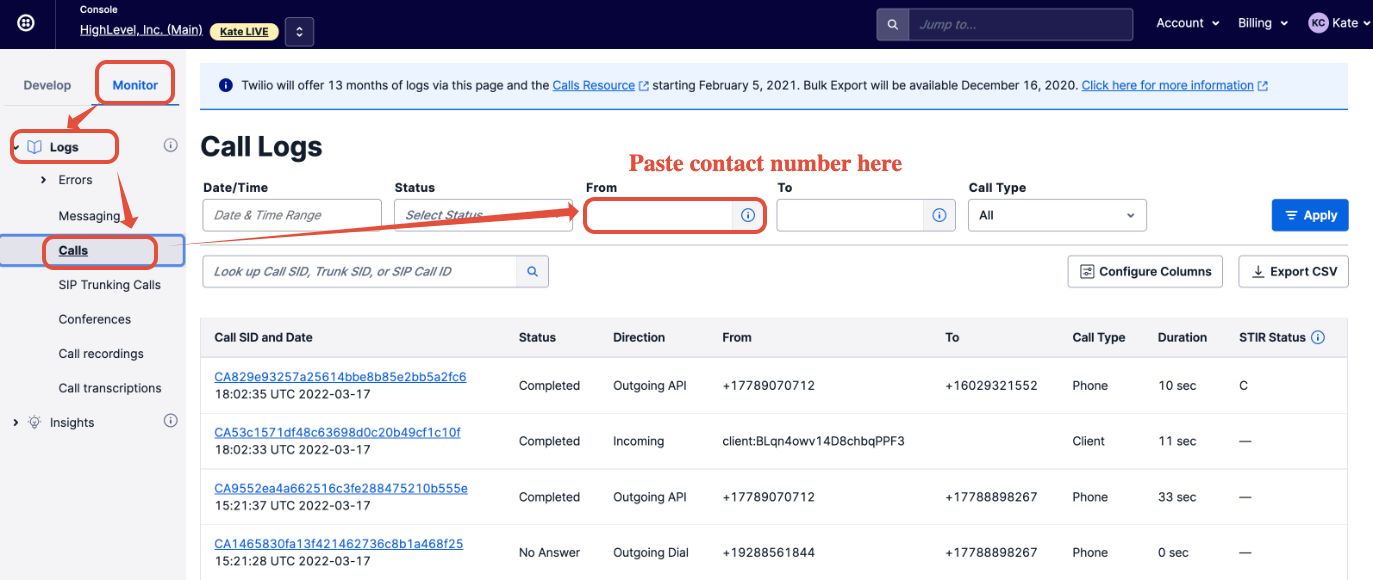Focus the 'Jump to...' search field
The height and width of the screenshot is (580, 1373).
tap(1020, 24)
